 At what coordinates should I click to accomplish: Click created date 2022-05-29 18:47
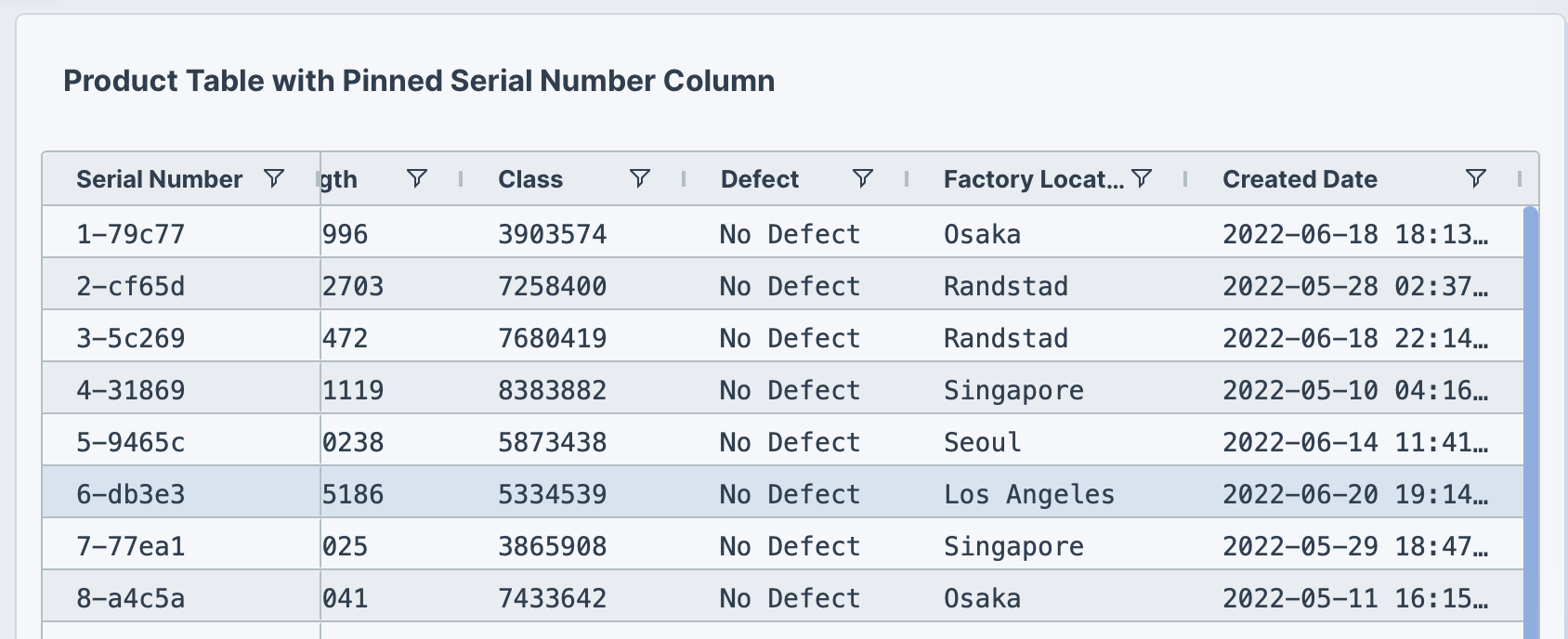click(1355, 546)
